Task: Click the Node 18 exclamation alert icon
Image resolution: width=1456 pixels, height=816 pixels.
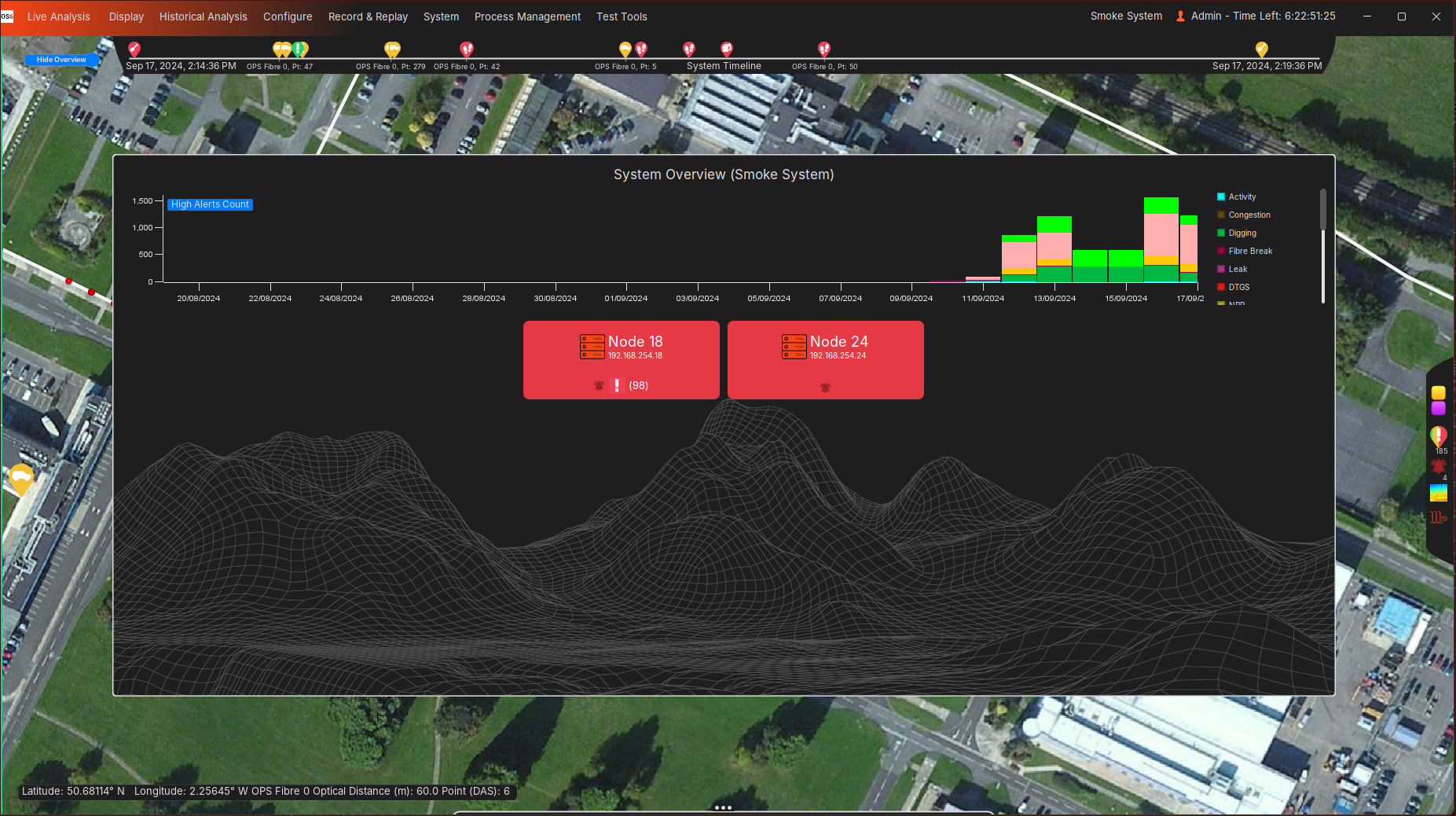Action: tap(617, 385)
